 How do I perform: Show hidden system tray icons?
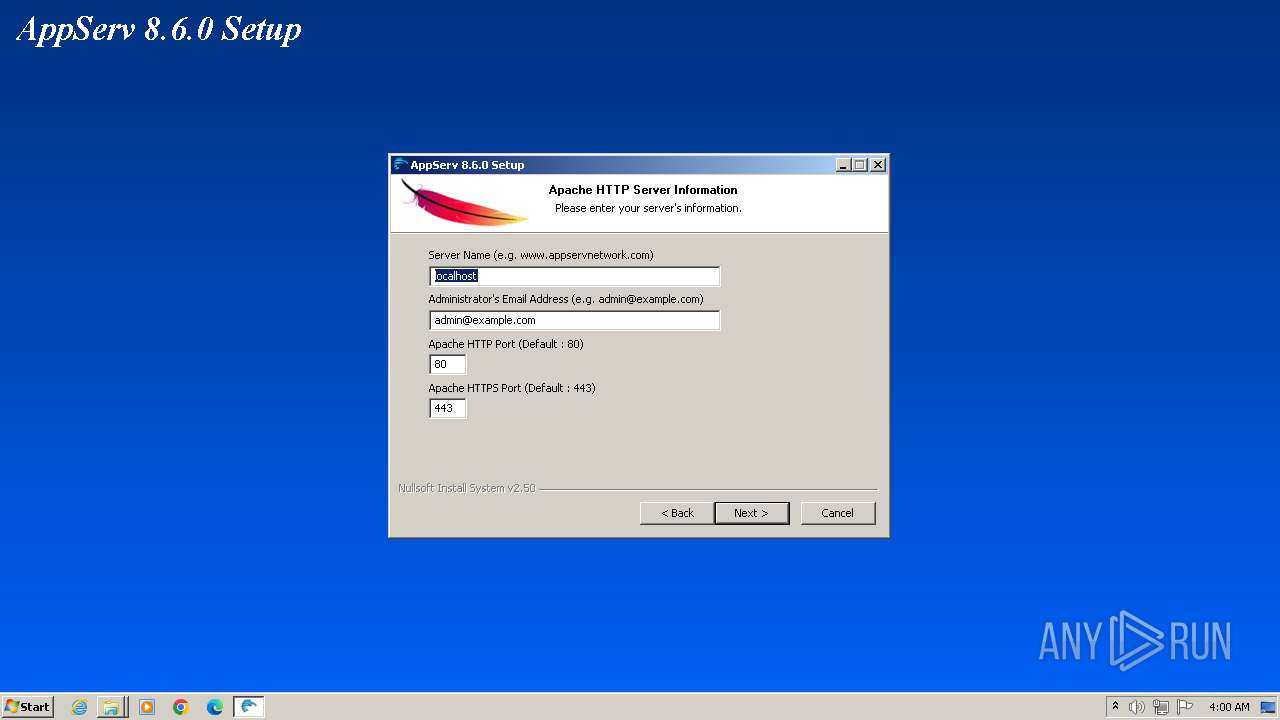tap(1116, 706)
